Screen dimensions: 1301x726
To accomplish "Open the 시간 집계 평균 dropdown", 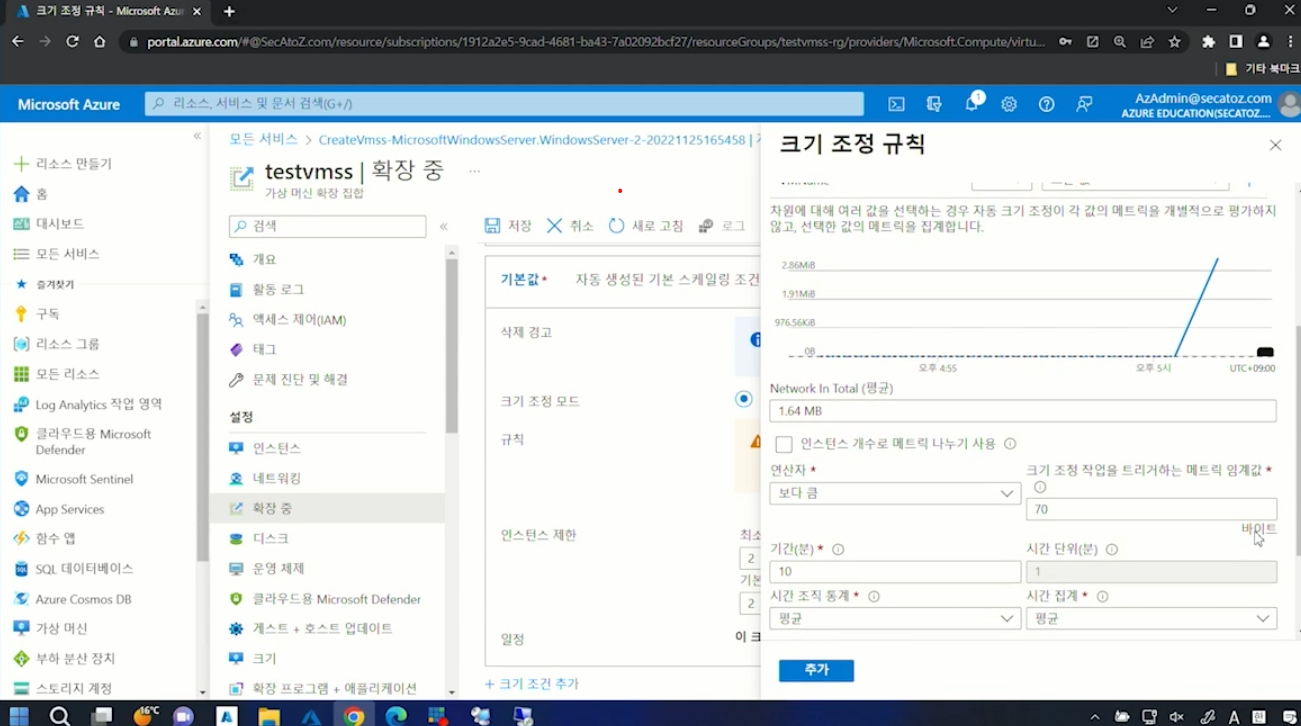I will click(x=1151, y=619).
